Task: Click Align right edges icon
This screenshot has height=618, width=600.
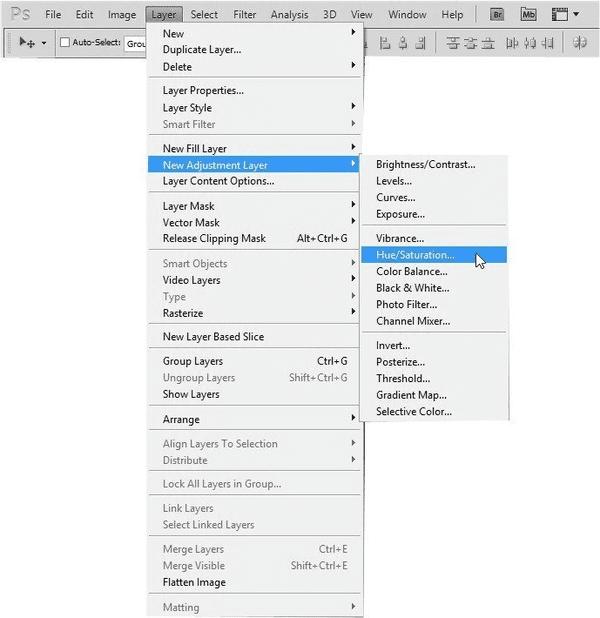Action: [421, 43]
